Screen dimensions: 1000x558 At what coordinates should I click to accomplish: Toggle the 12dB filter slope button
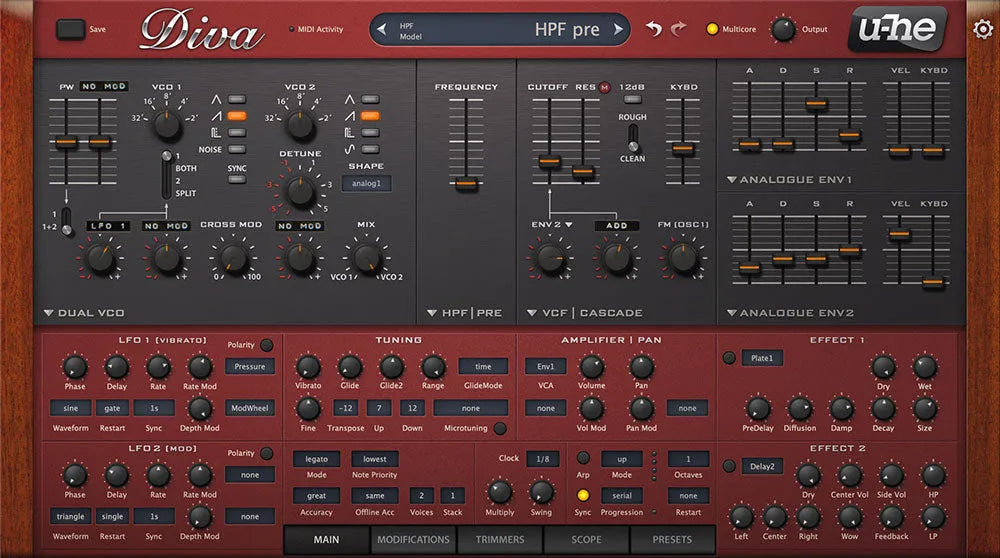tap(631, 87)
